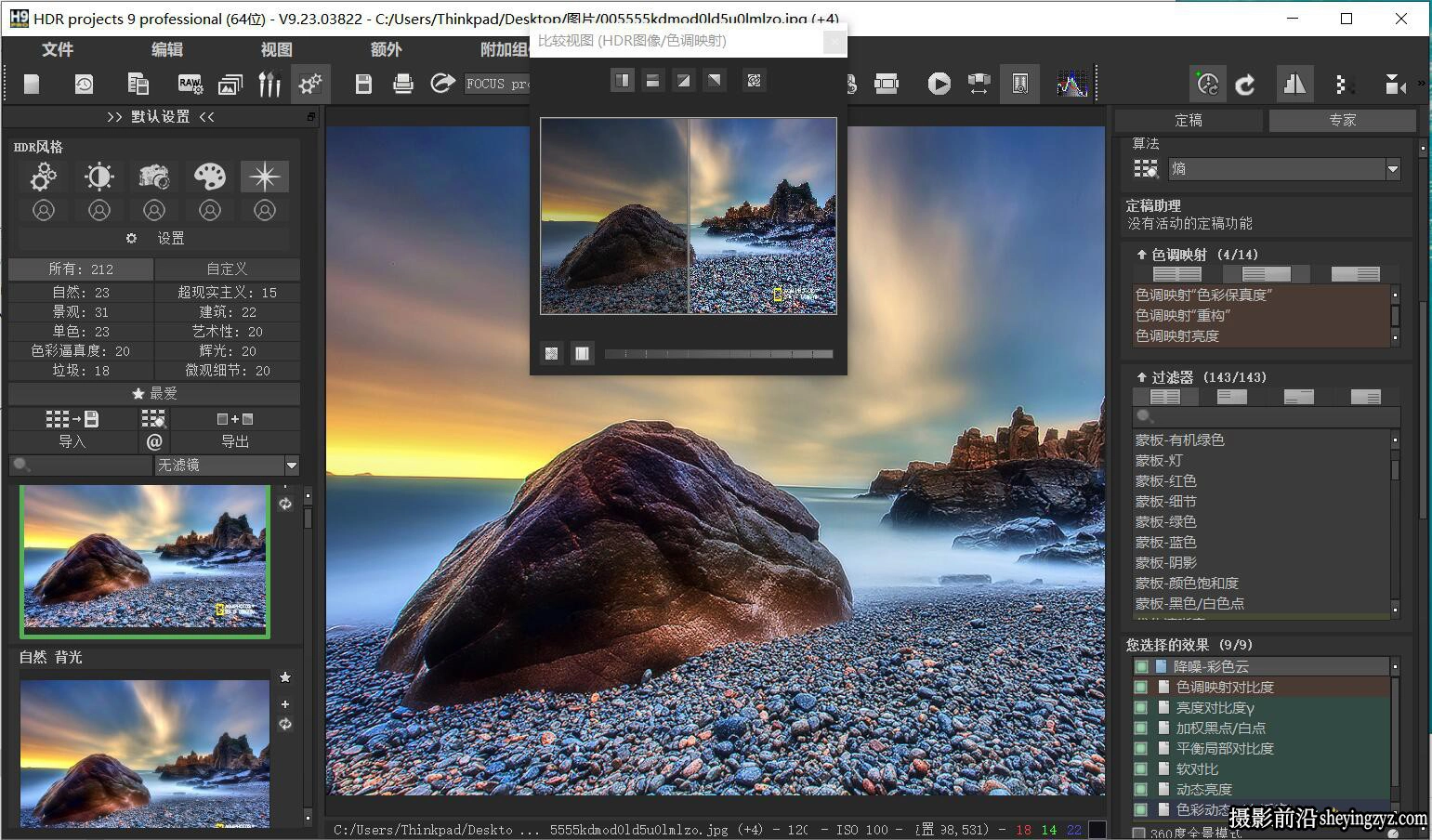Open the 自定义 preset category

pyautogui.click(x=227, y=269)
